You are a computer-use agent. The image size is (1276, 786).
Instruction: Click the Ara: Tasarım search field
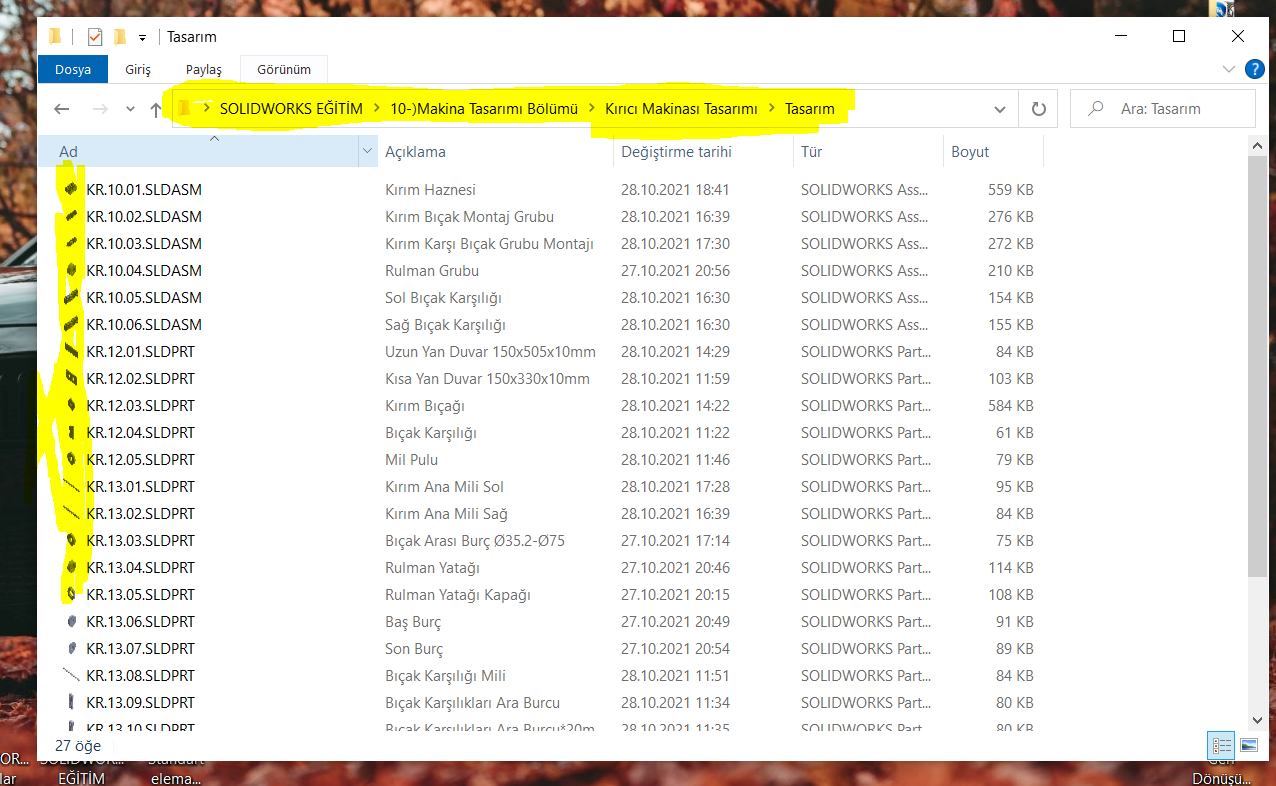coord(1162,109)
